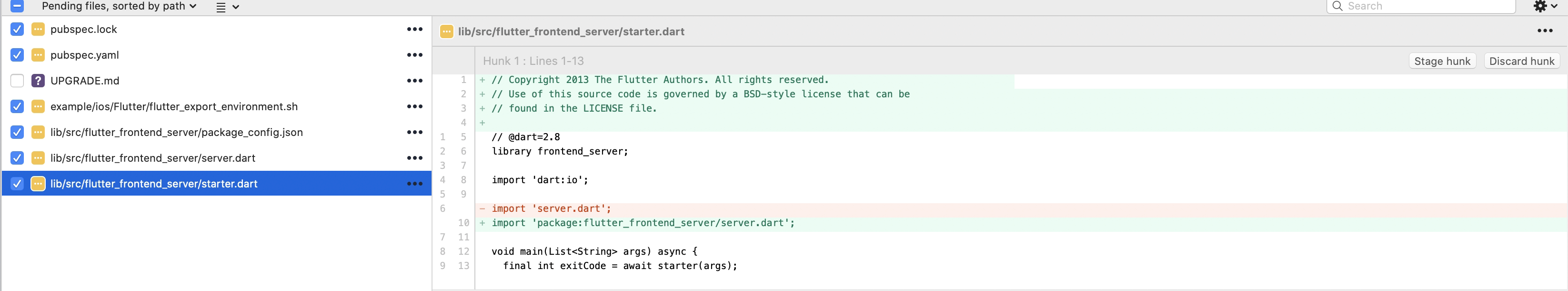Image resolution: width=1568 pixels, height=291 pixels.
Task: Select the starter.dart file in the list
Action: pyautogui.click(x=153, y=184)
